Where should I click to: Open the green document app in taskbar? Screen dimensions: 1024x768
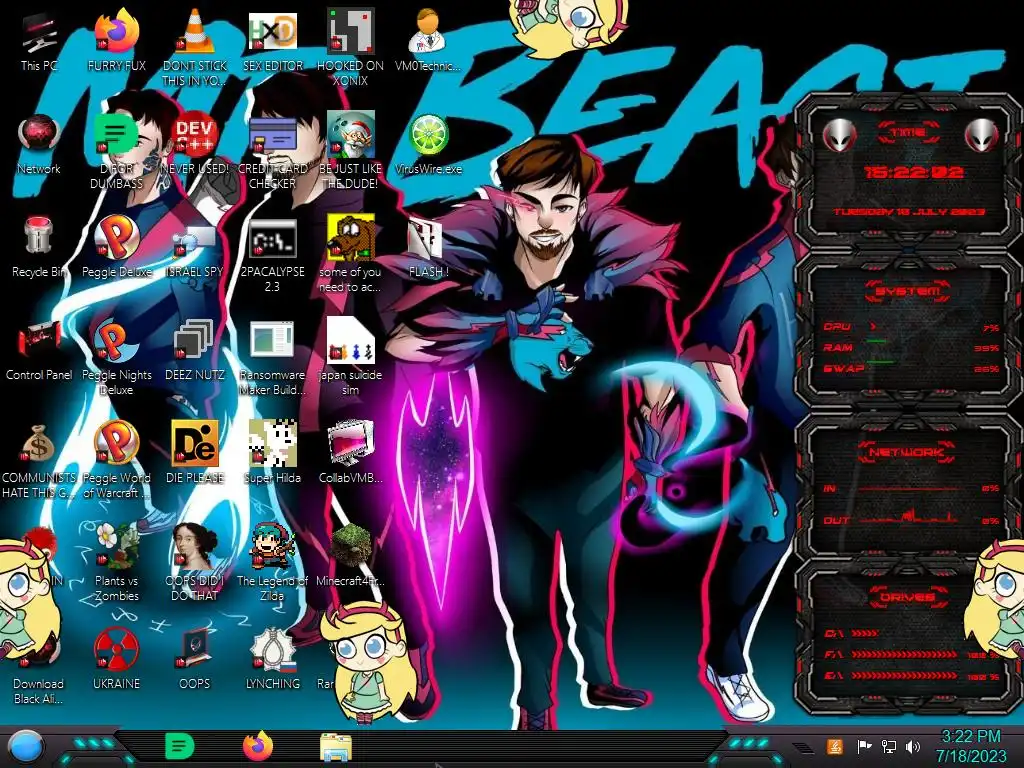point(180,746)
